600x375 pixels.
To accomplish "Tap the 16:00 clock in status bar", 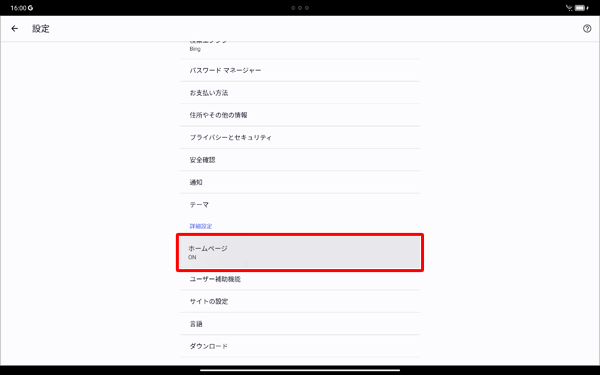I will (x=18, y=8).
